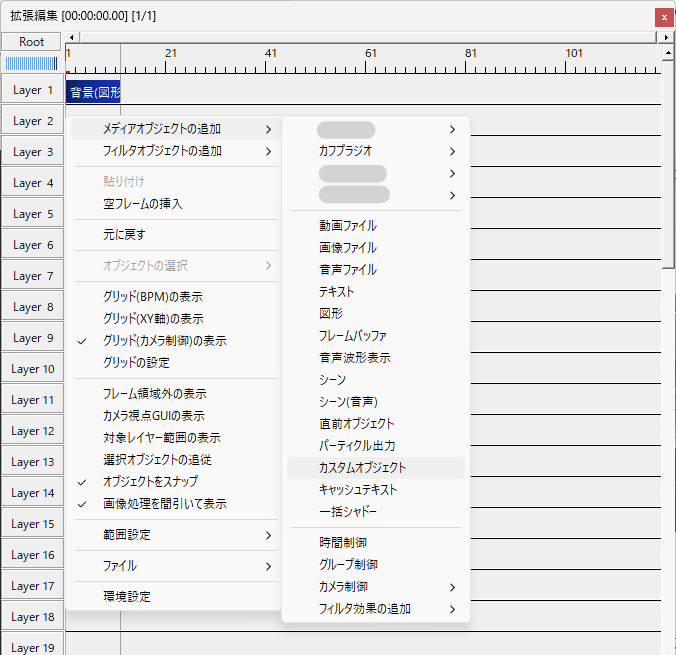Click the up arrow of vertical scrollbar
Viewport: 676px width, 655px height.
(668, 53)
